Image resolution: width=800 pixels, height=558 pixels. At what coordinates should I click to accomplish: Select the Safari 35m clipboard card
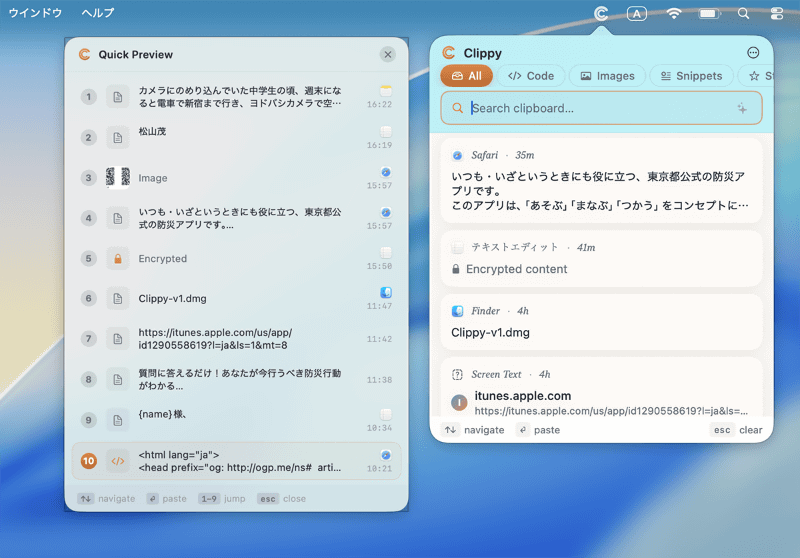click(601, 181)
